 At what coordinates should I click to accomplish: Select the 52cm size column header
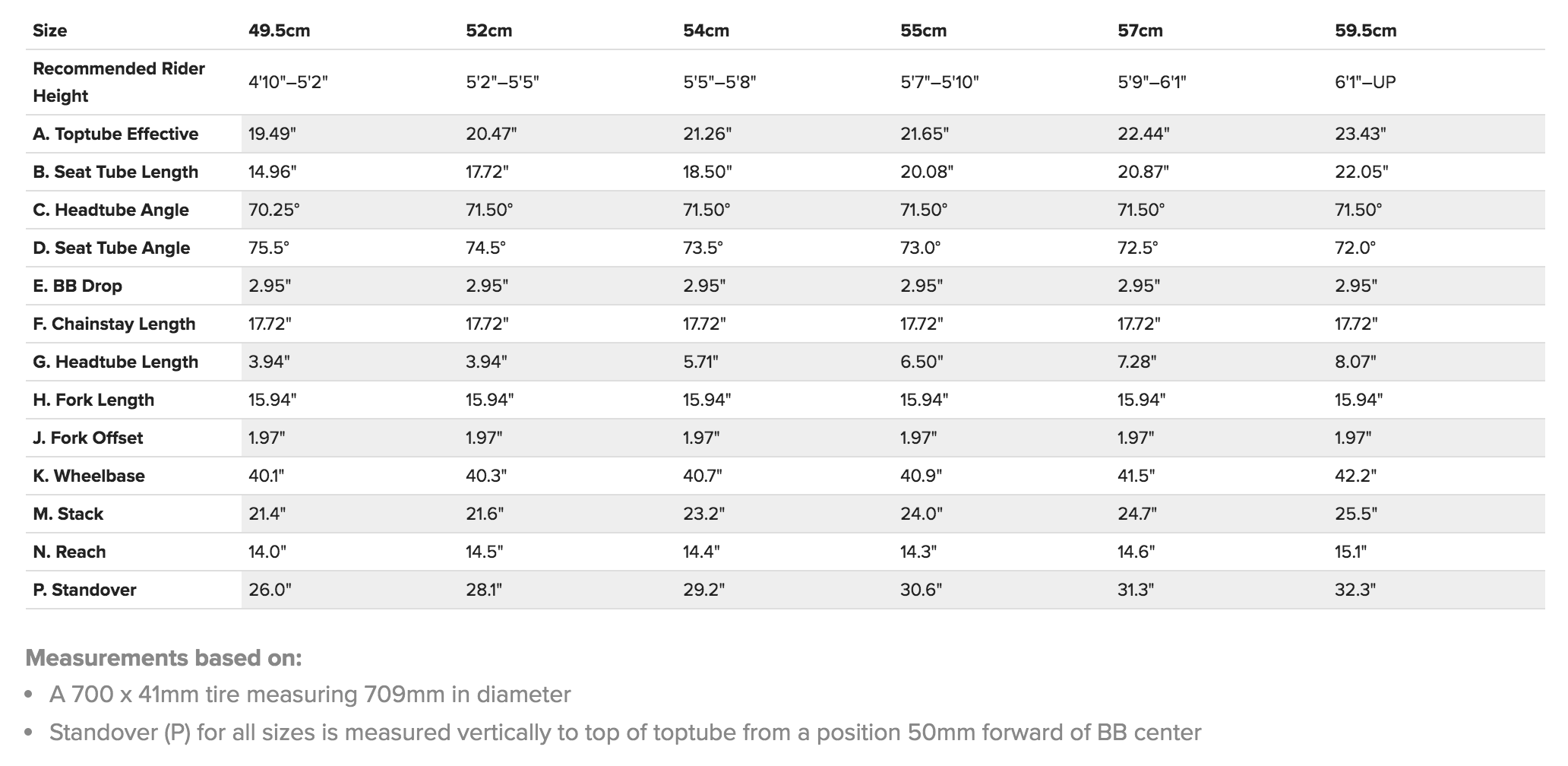tap(488, 31)
